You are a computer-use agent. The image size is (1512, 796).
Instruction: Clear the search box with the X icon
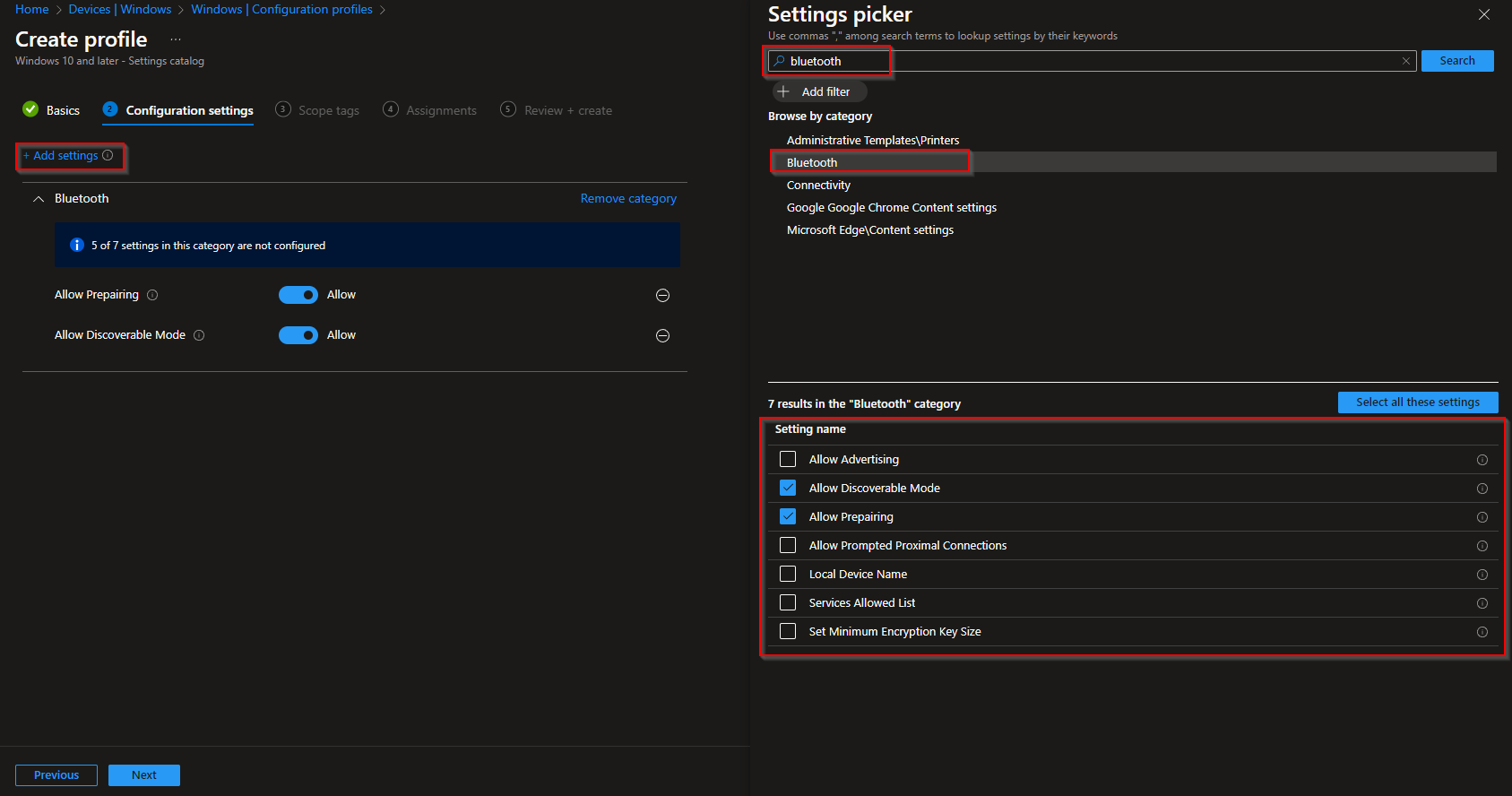point(1406,61)
